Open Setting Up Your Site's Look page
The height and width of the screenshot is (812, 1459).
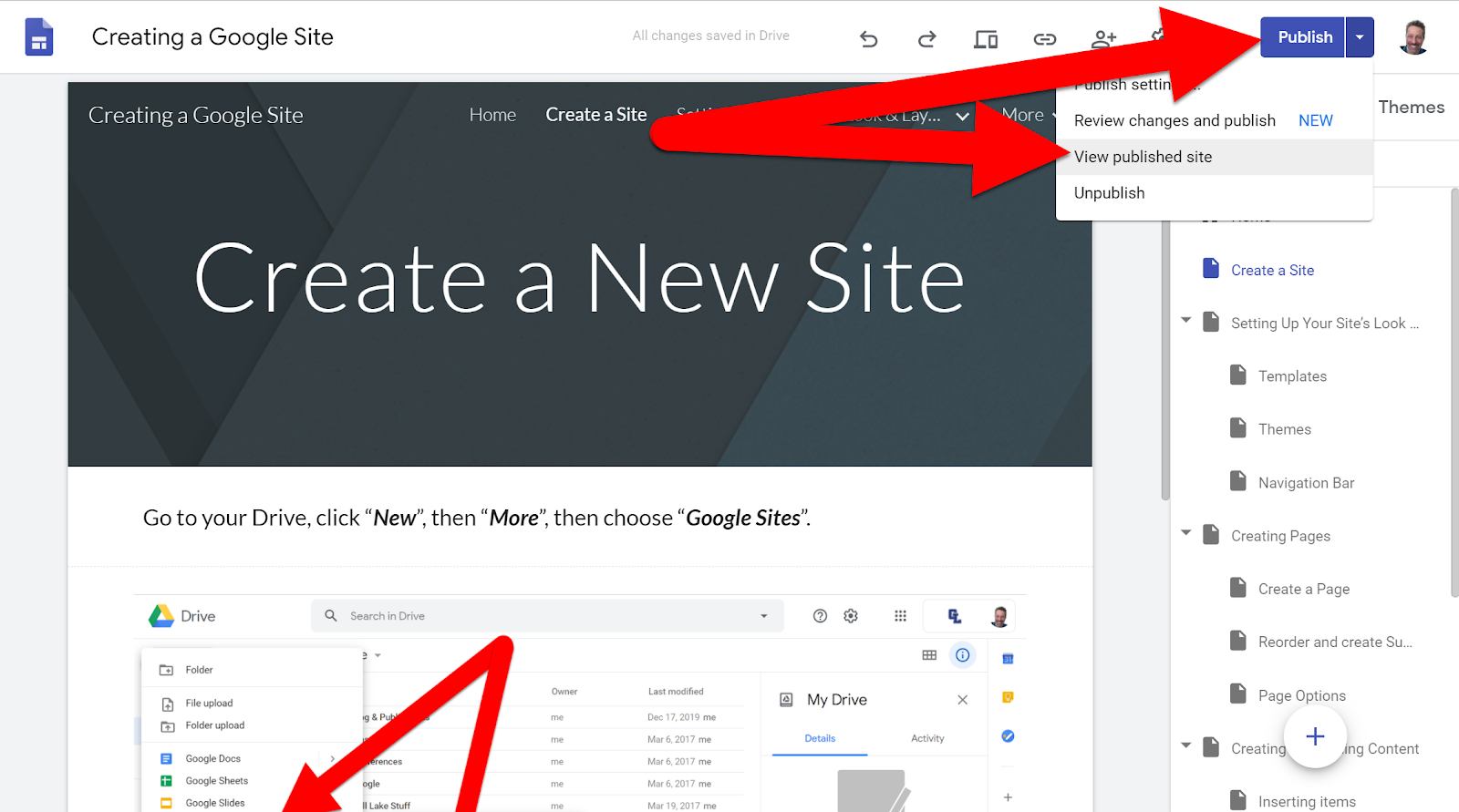point(1325,323)
